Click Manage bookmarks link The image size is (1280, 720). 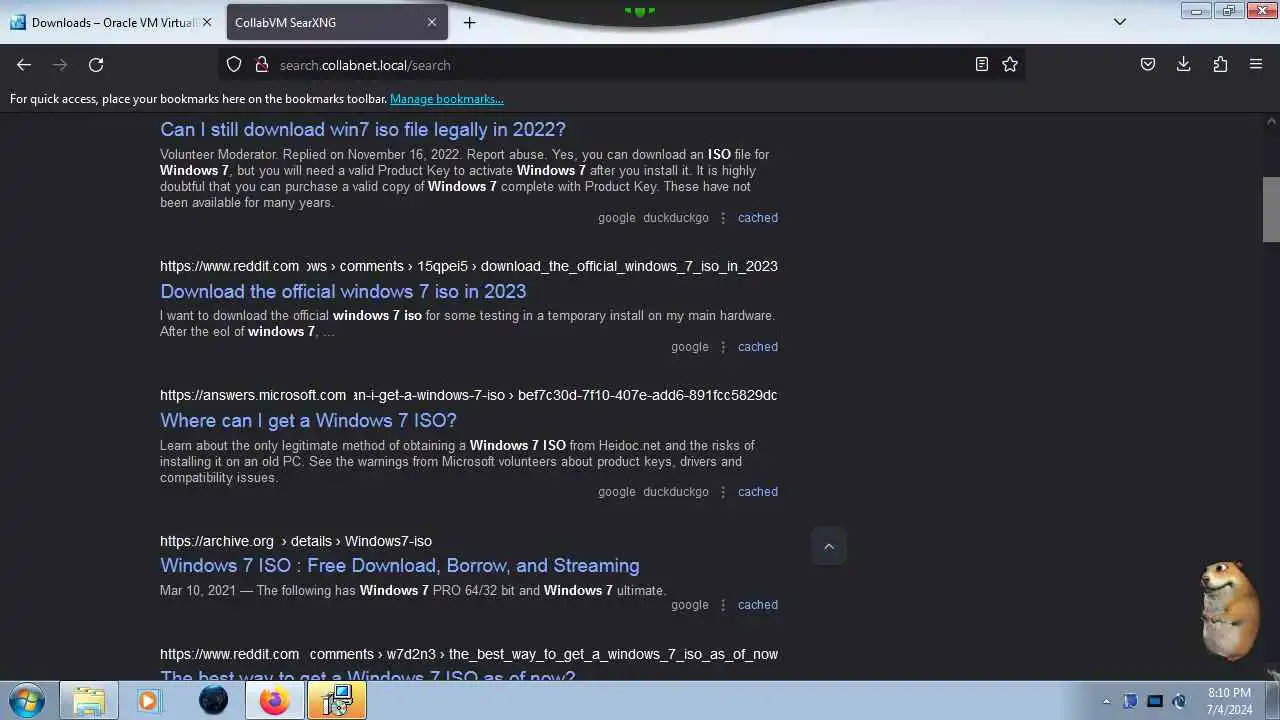coord(447,99)
